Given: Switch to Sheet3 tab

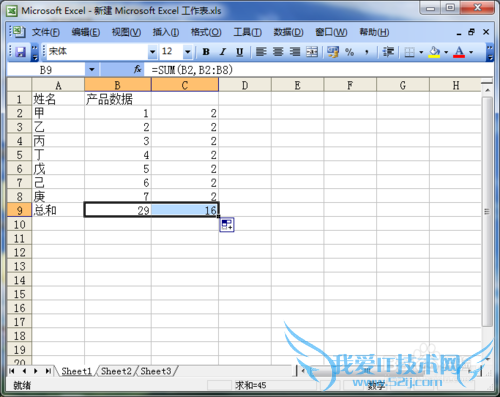Looking at the screenshot, I should click(156, 371).
